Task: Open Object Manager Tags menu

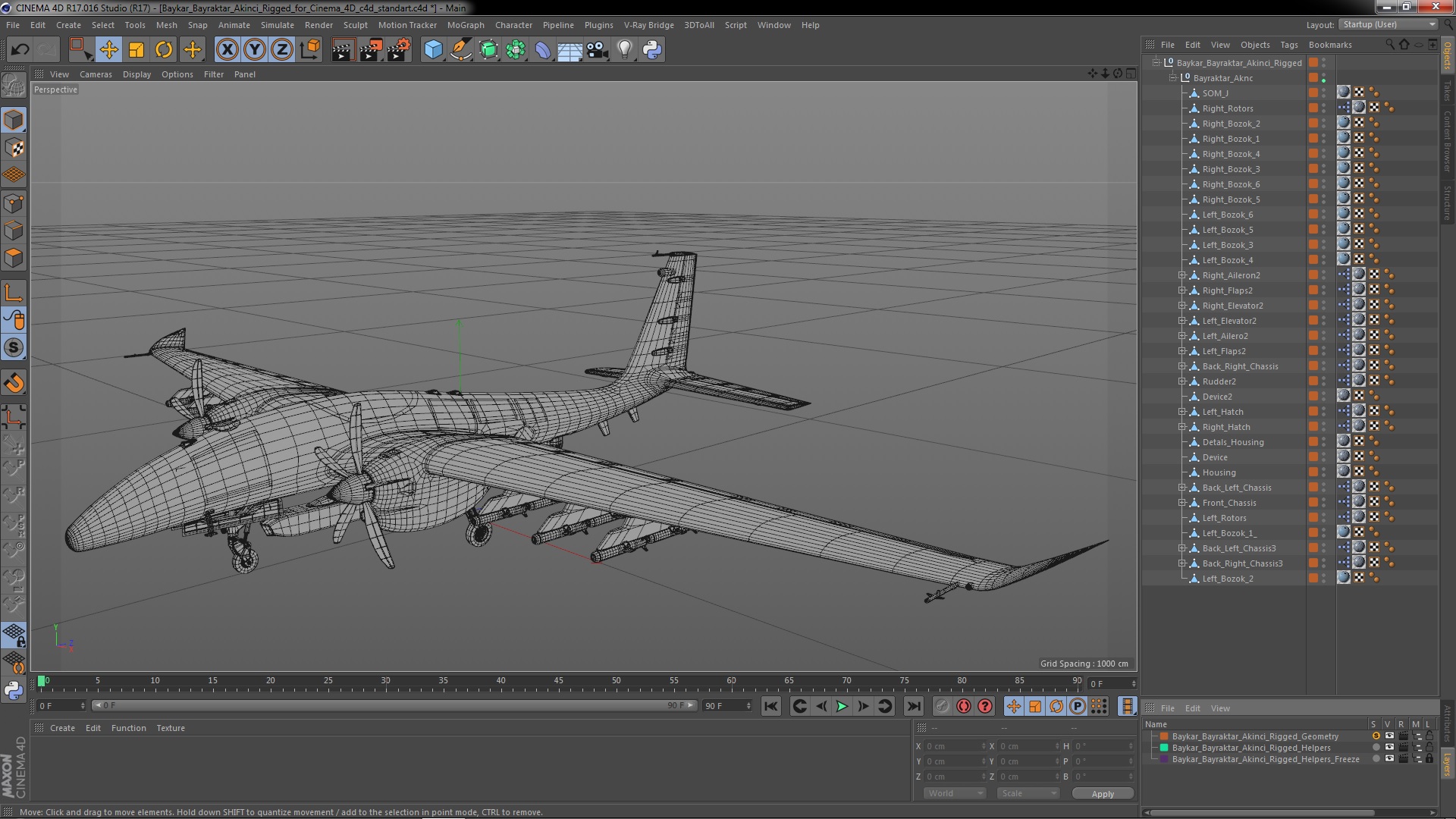Action: [1289, 45]
